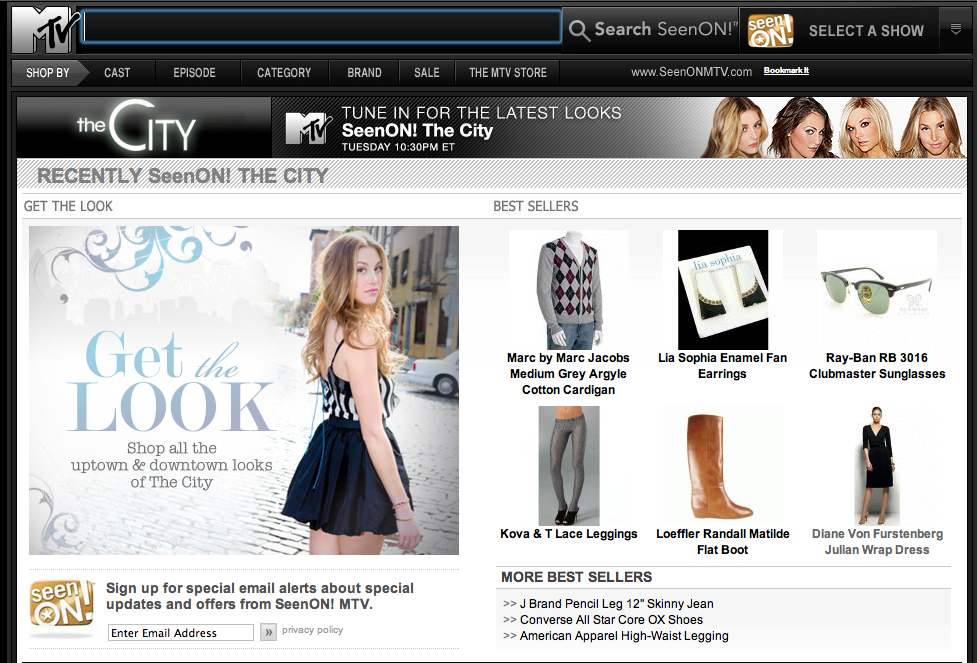Focus the Enter Email Address field

[181, 632]
